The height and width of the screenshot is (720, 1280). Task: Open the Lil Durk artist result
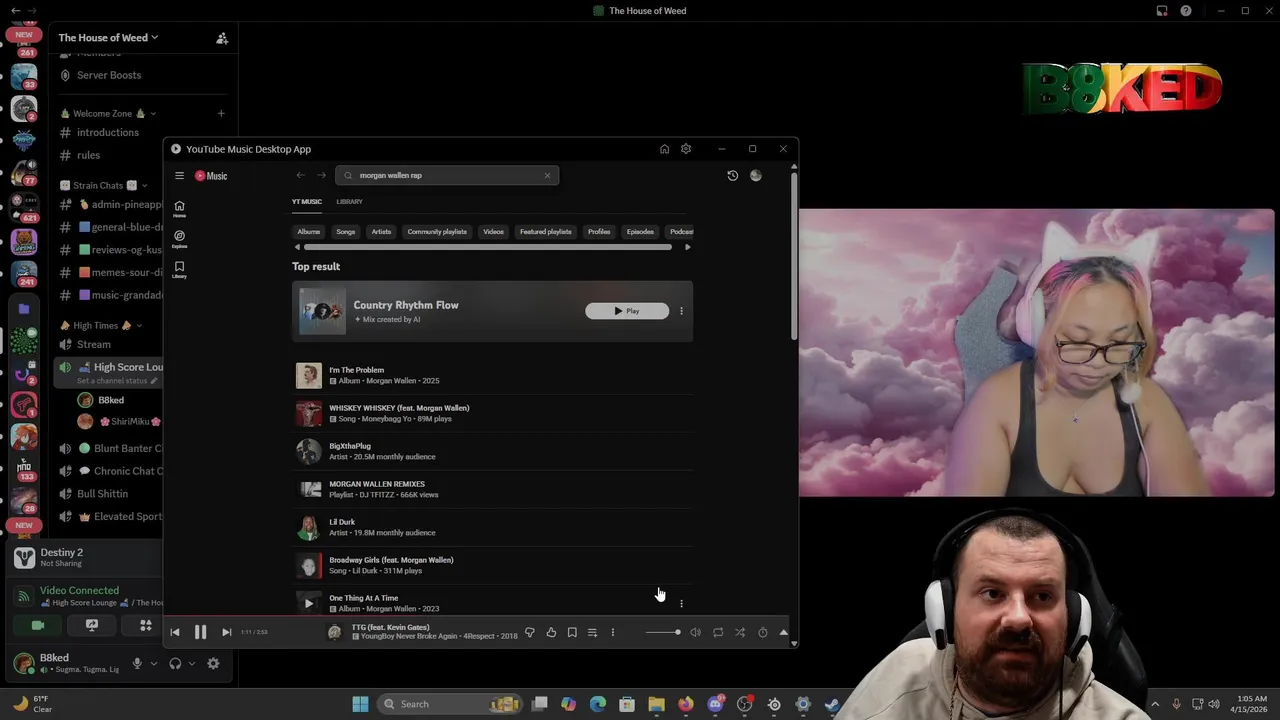(492, 527)
